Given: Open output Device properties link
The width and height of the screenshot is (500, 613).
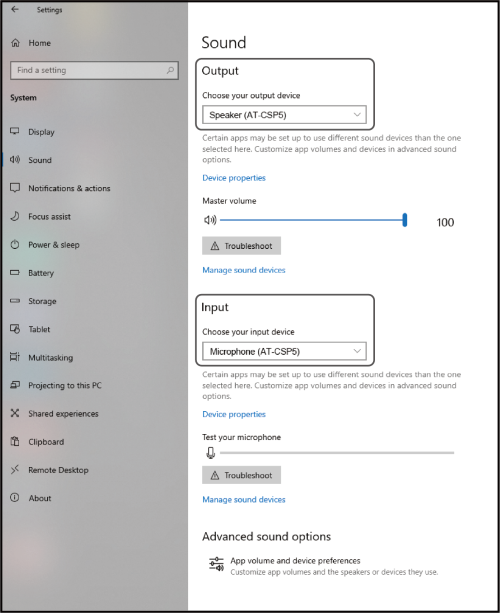Looking at the screenshot, I should click(x=234, y=178).
